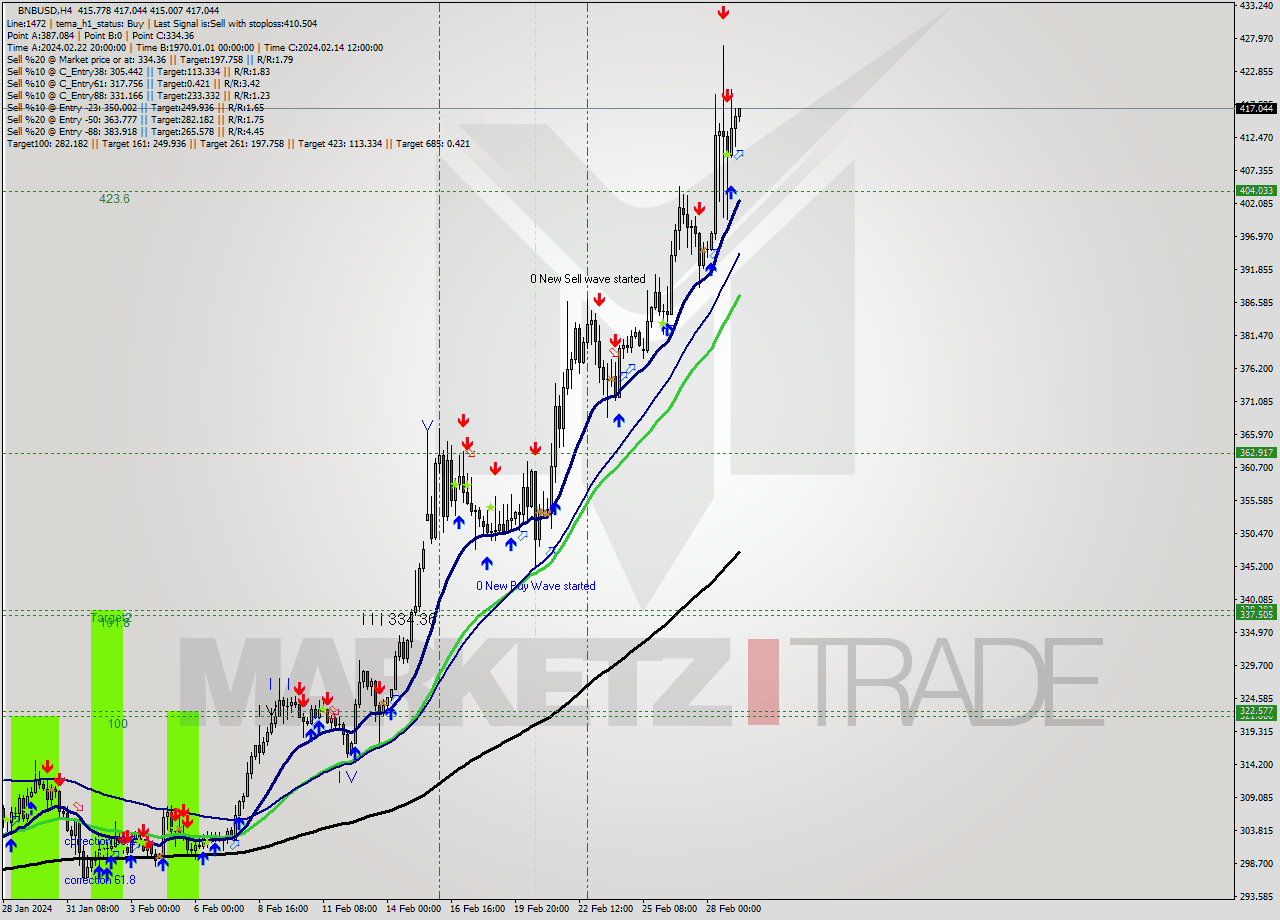Click the '28 Jan 2024' date label
1280x920 pixels.
coord(28,909)
